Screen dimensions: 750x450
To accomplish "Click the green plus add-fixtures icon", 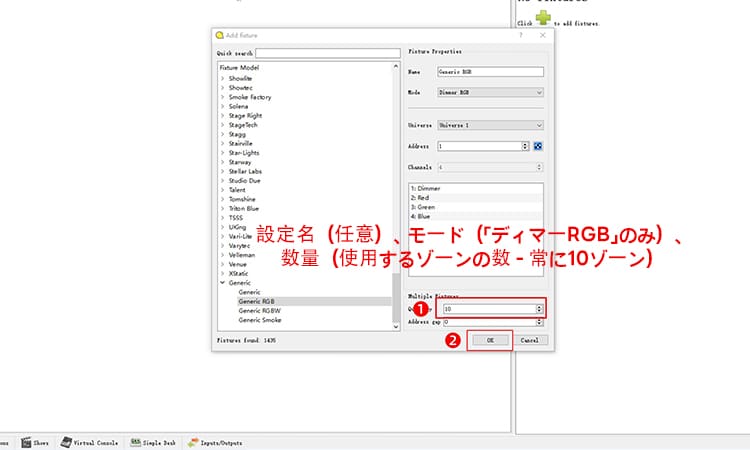I will tap(543, 18).
